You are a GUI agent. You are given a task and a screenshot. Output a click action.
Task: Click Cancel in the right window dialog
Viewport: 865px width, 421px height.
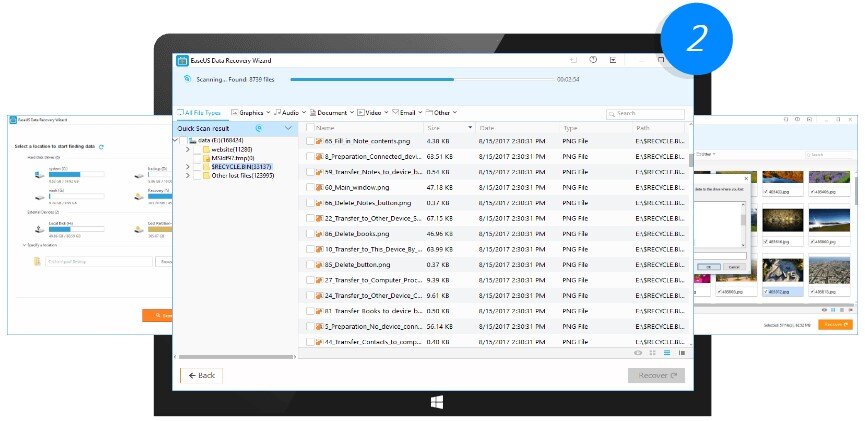tap(734, 267)
